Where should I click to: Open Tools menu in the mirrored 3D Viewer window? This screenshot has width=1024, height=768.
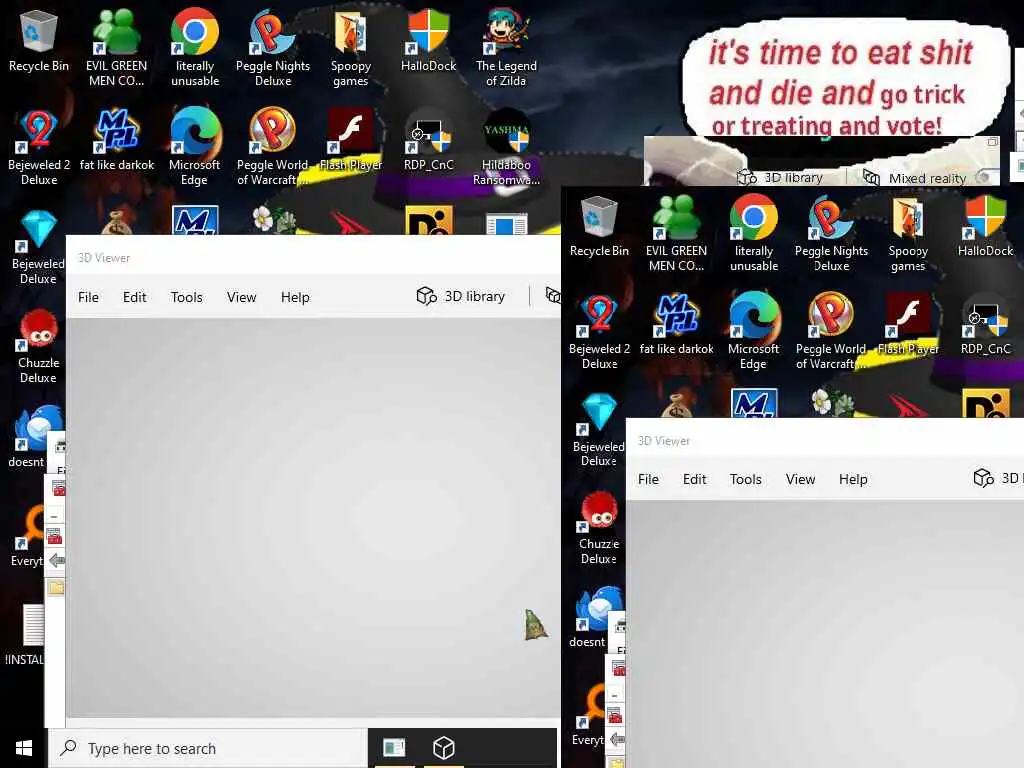[x=746, y=479]
